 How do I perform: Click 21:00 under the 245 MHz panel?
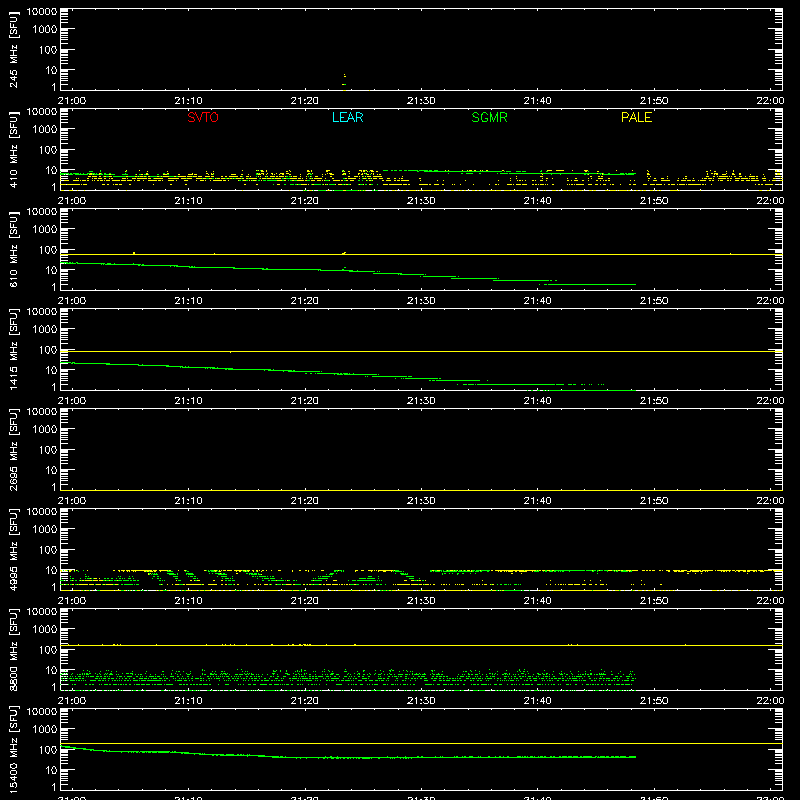72,101
